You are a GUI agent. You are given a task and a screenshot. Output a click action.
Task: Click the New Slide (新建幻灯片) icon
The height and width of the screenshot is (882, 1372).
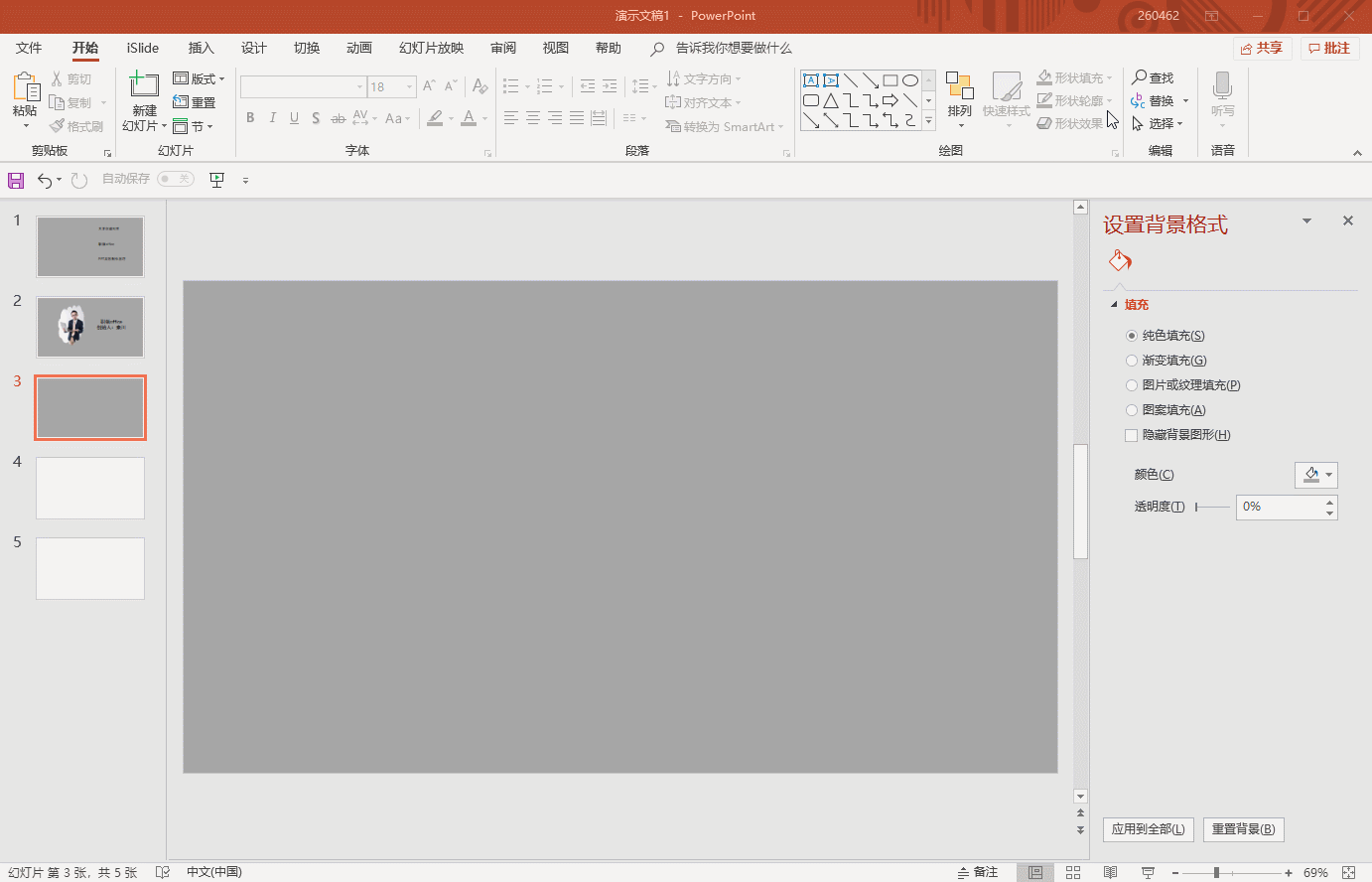point(144,86)
